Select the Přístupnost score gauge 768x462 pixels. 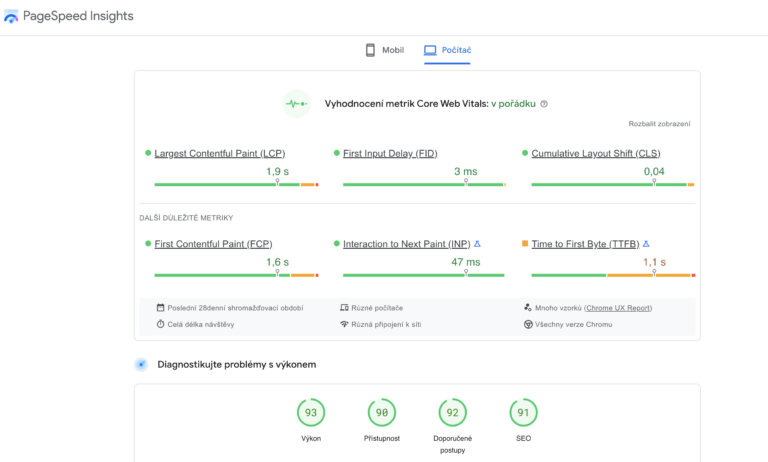coord(382,411)
